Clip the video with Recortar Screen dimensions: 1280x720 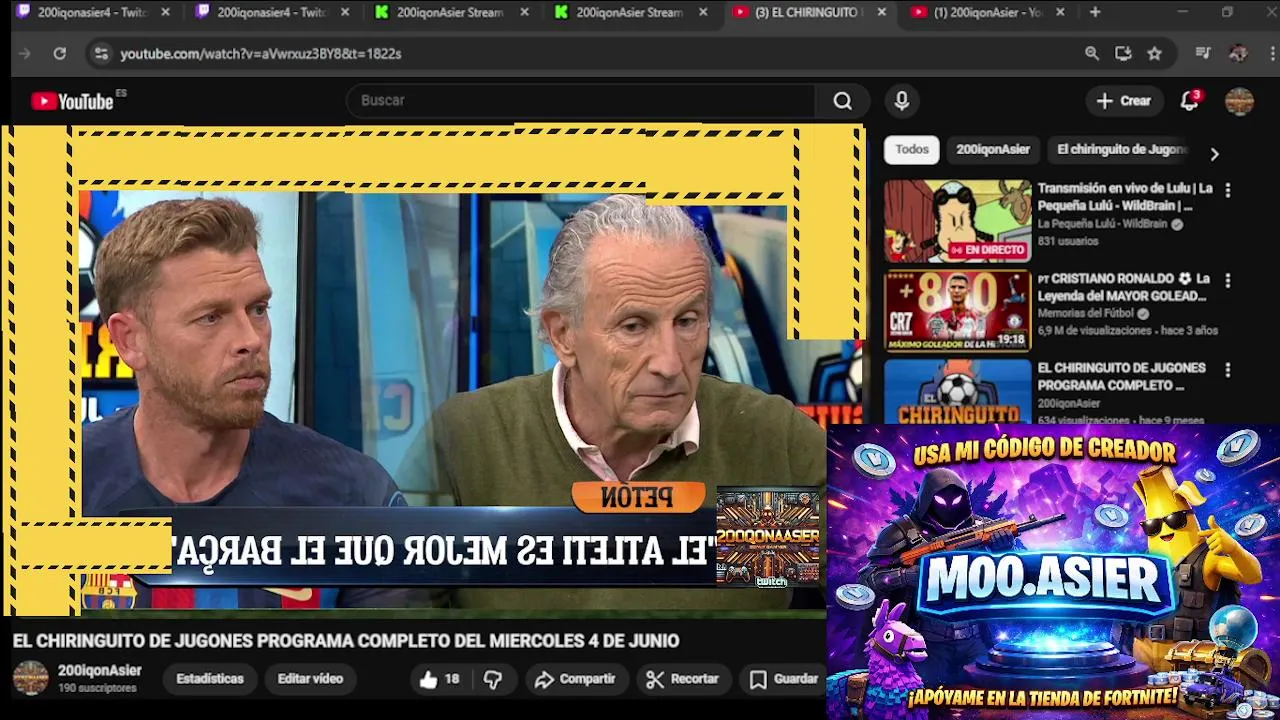[683, 679]
